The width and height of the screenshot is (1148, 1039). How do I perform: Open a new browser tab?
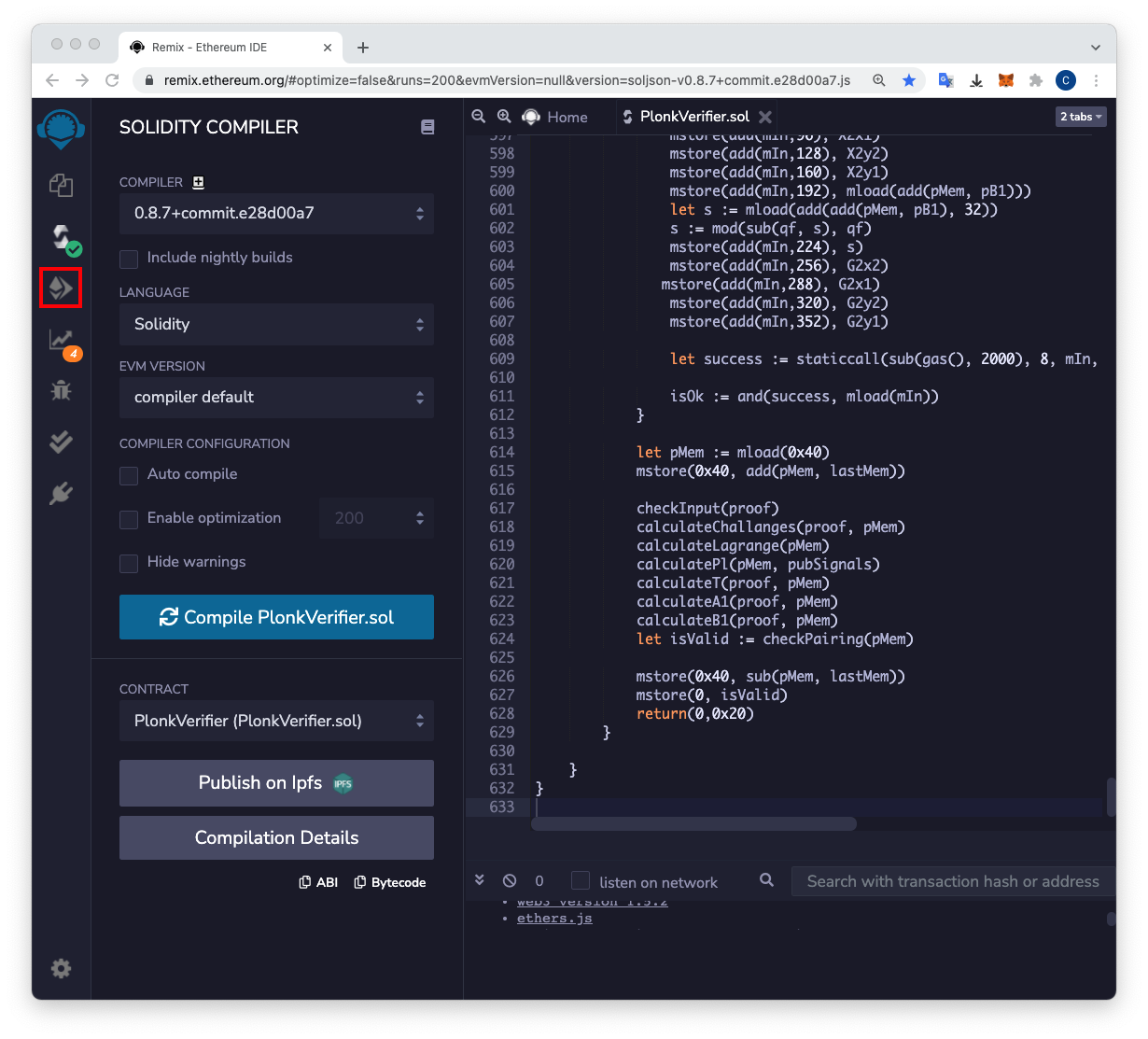(x=363, y=48)
